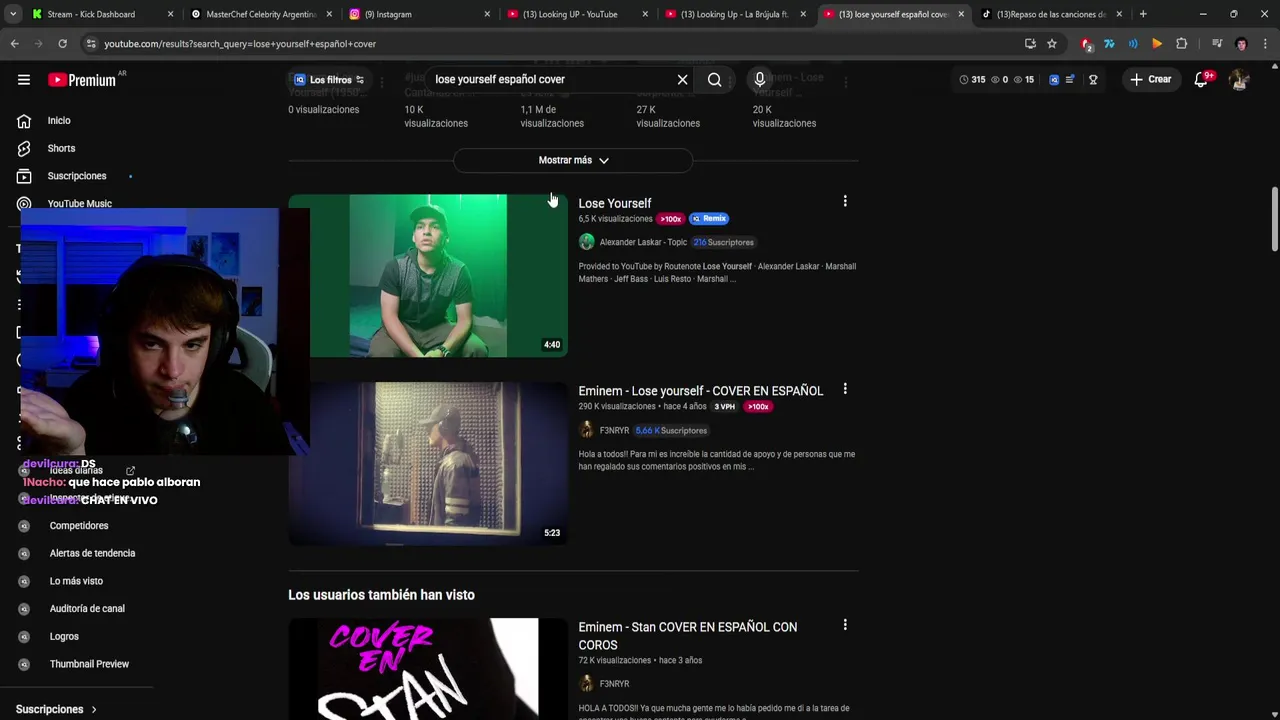Open the media controls music note icon

[x=1217, y=44]
